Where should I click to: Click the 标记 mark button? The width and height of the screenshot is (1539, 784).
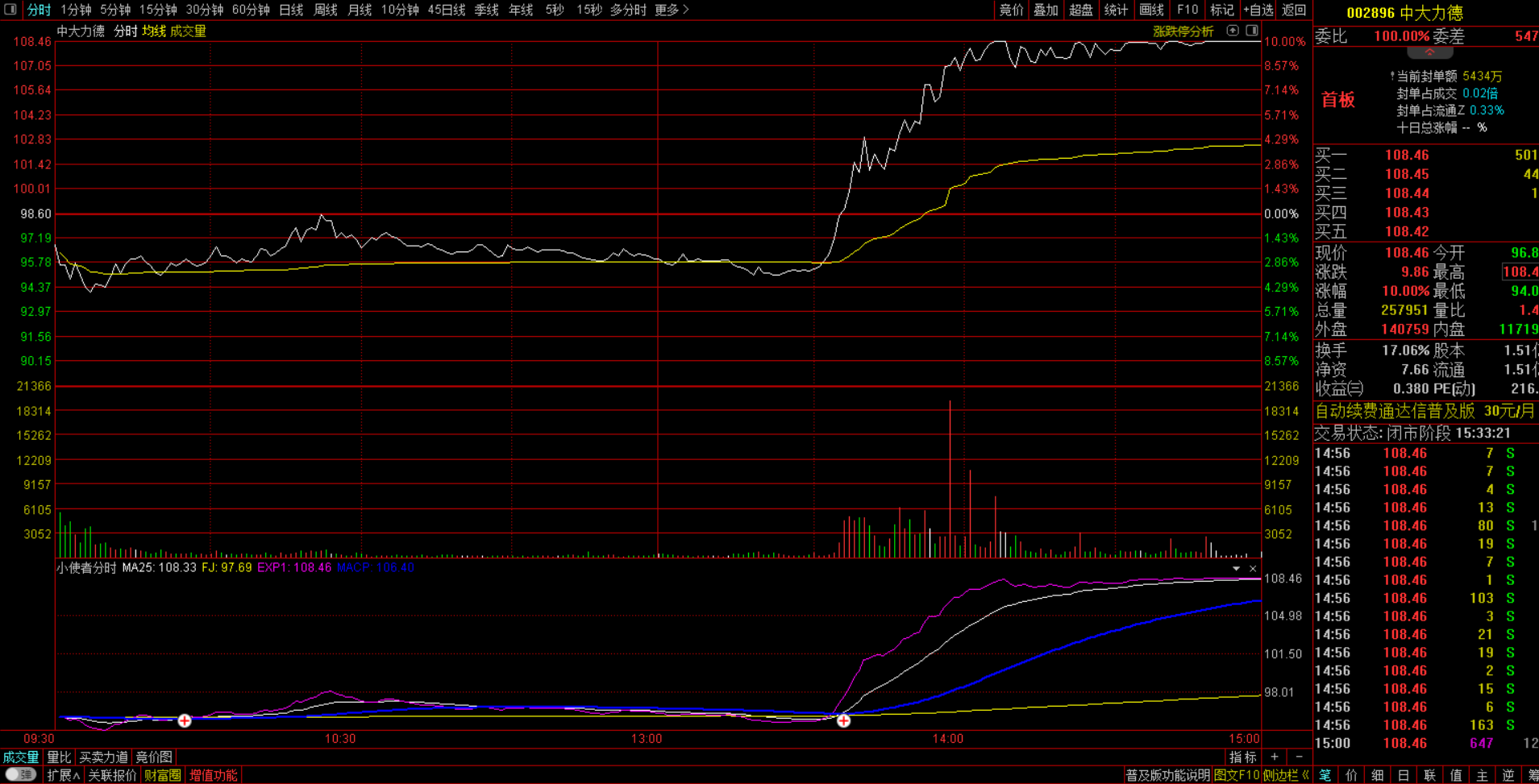[x=1222, y=10]
